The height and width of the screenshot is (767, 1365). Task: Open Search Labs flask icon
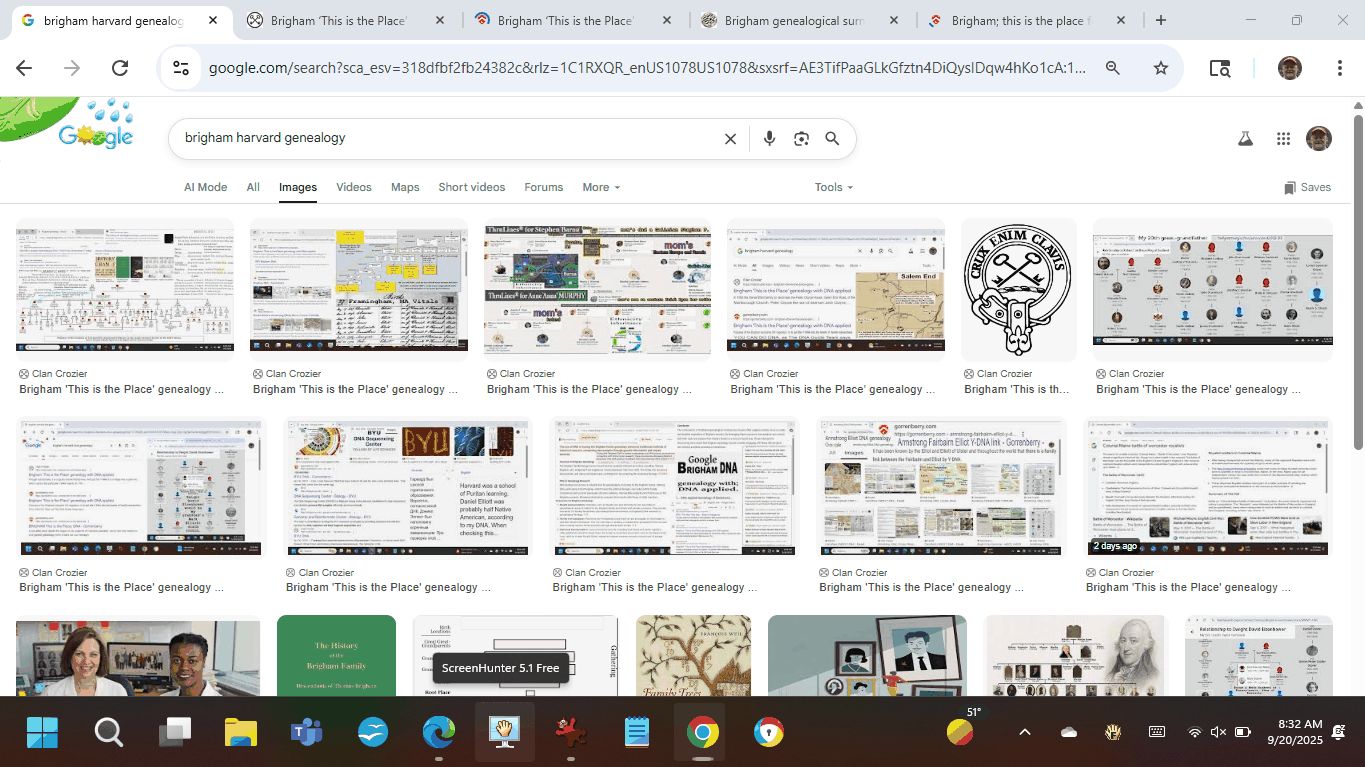(1245, 139)
